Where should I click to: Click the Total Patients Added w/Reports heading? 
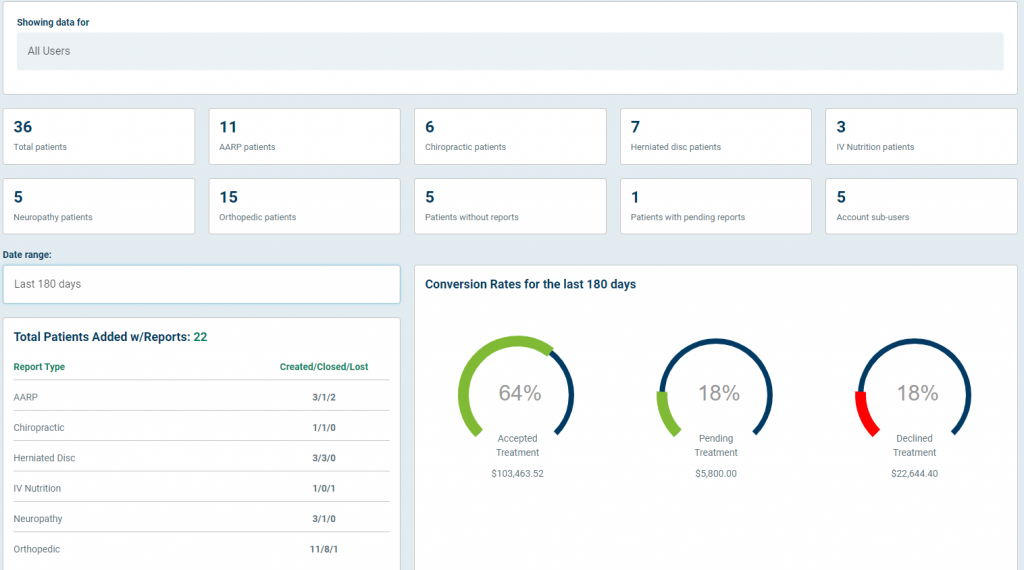tap(110, 337)
